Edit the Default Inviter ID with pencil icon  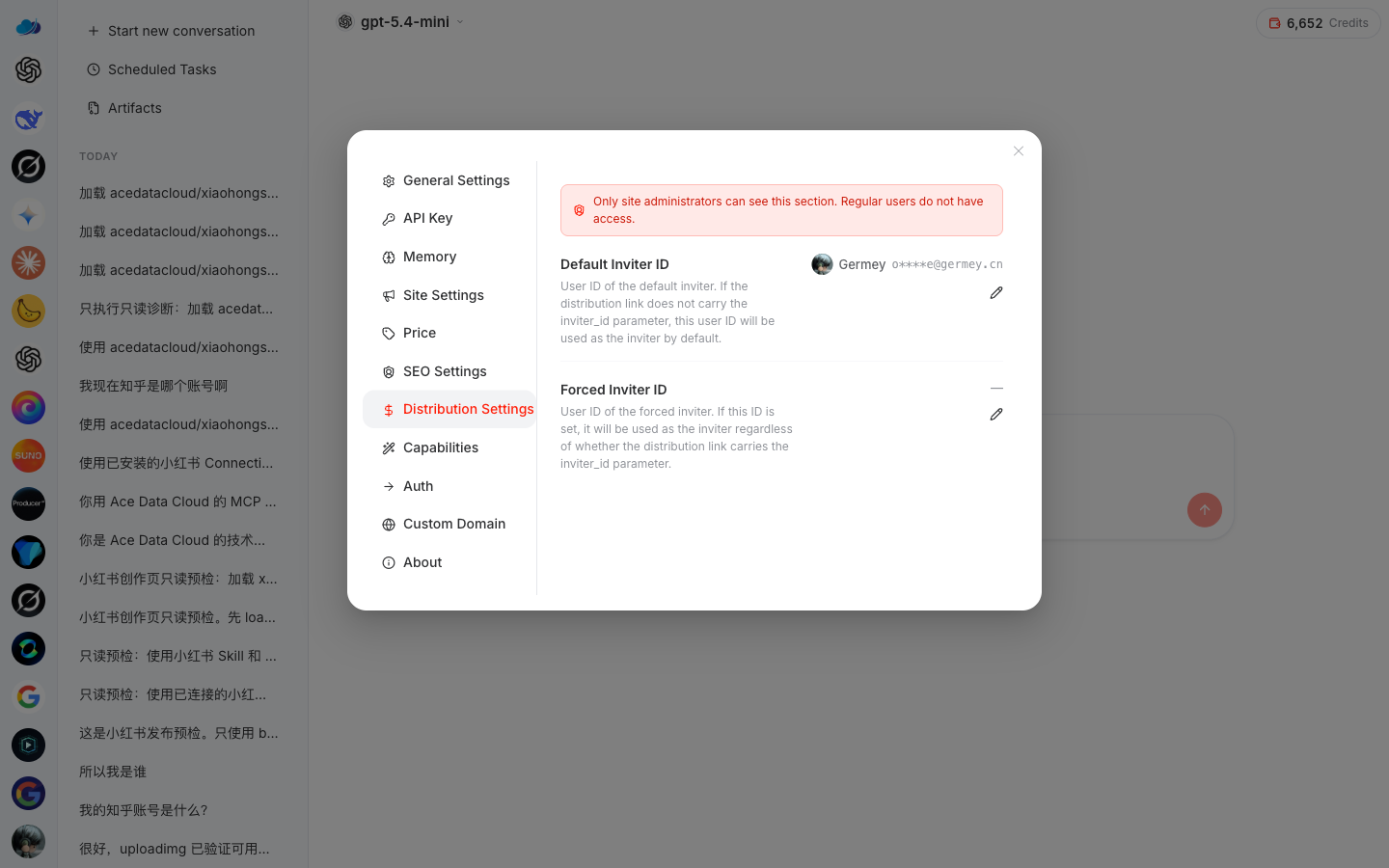[x=996, y=292]
